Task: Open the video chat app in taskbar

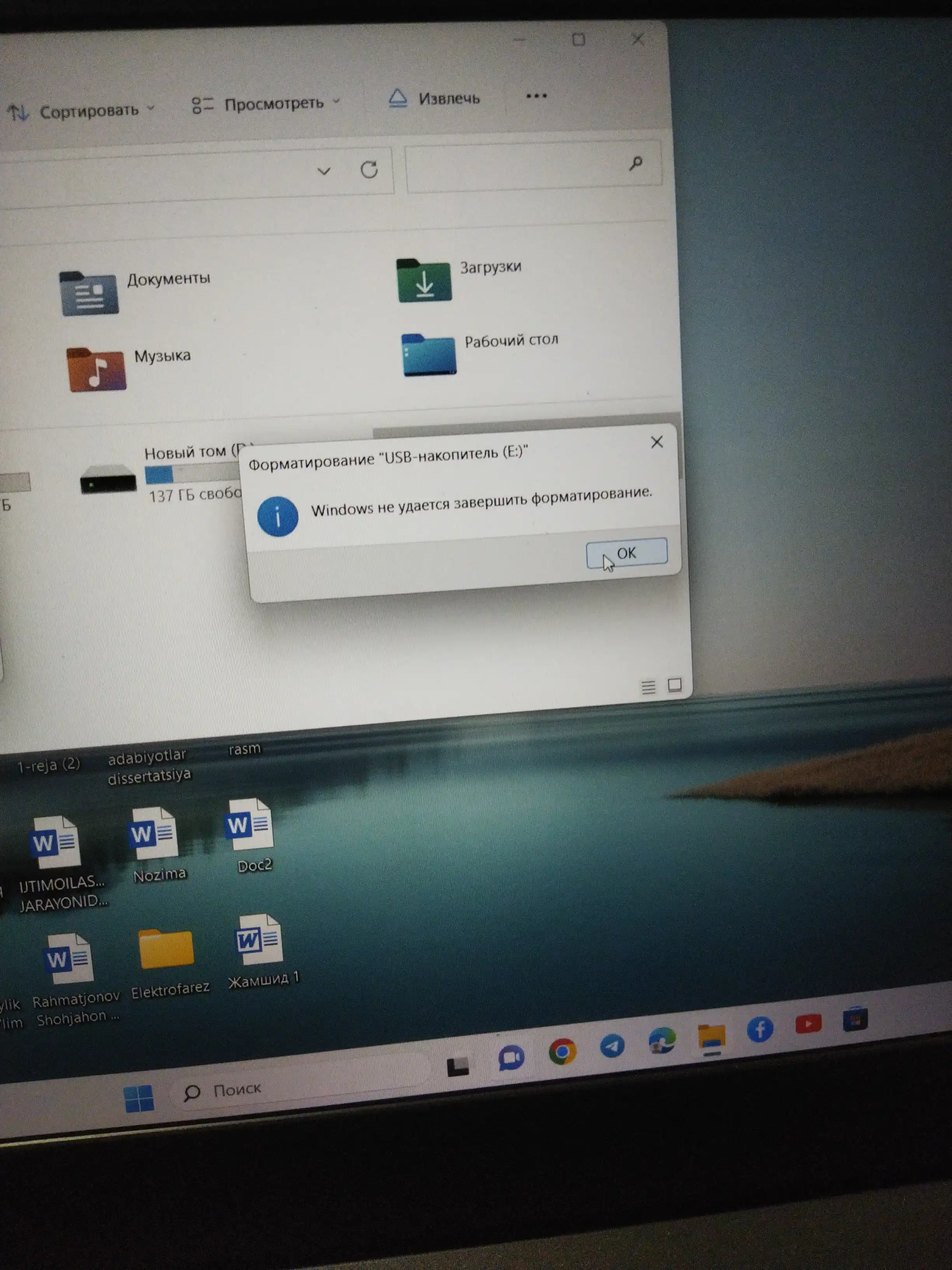Action: click(x=511, y=1058)
